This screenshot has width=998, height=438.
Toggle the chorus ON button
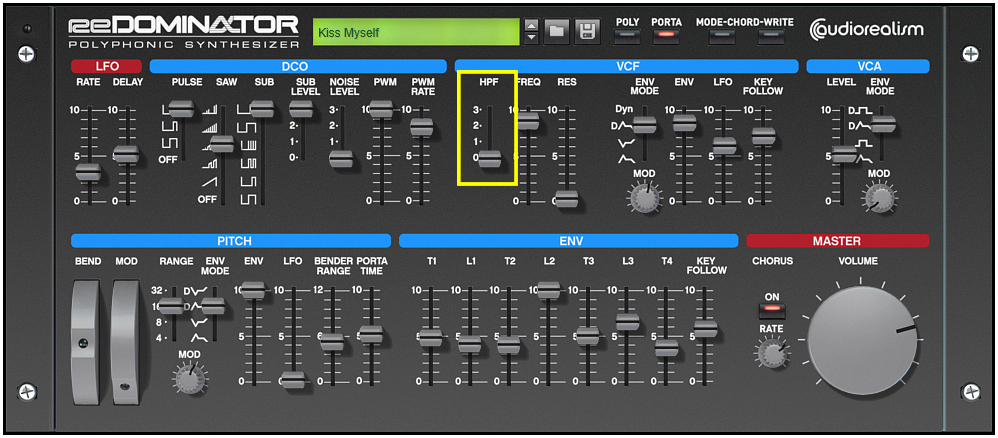[x=772, y=311]
